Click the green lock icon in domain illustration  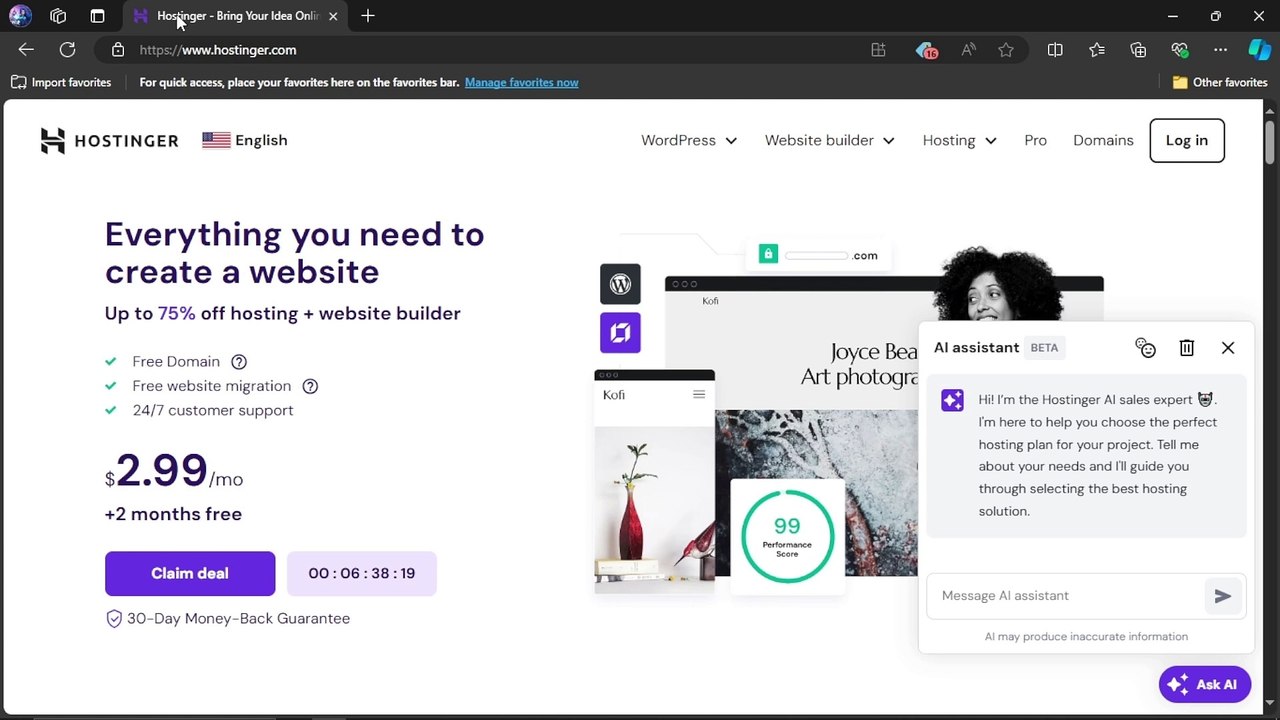coord(768,254)
